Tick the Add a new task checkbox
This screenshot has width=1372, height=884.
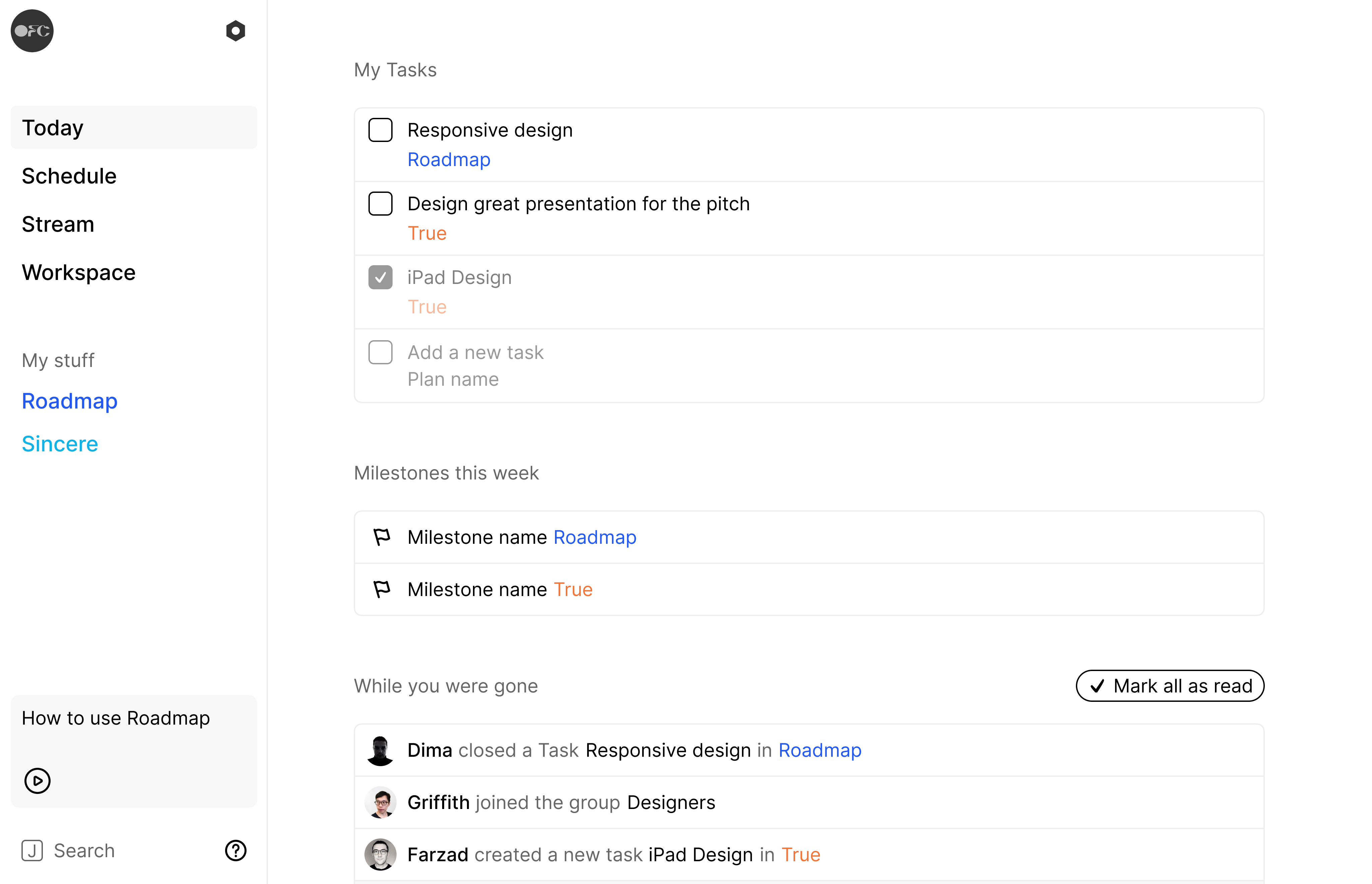click(x=380, y=353)
